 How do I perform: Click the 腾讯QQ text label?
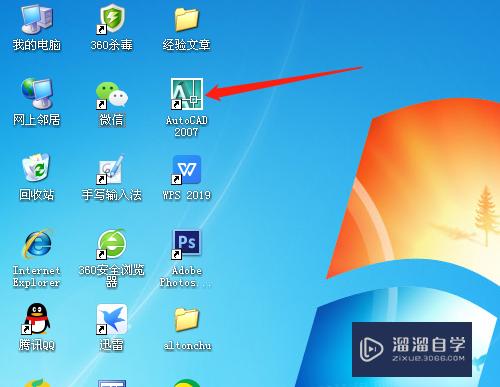(x=37, y=345)
